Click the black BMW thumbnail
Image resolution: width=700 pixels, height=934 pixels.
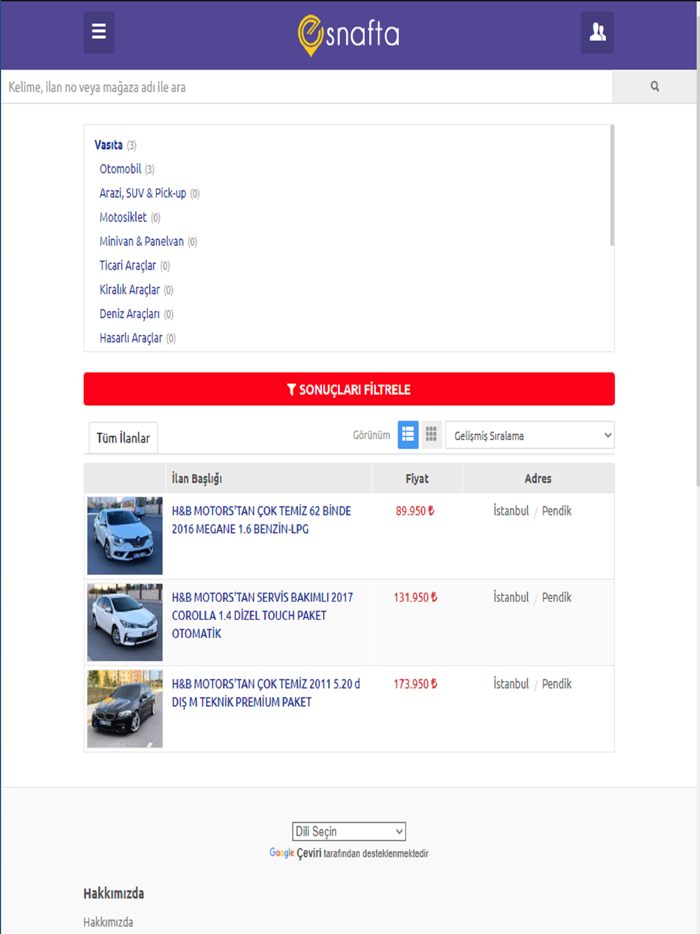click(125, 708)
